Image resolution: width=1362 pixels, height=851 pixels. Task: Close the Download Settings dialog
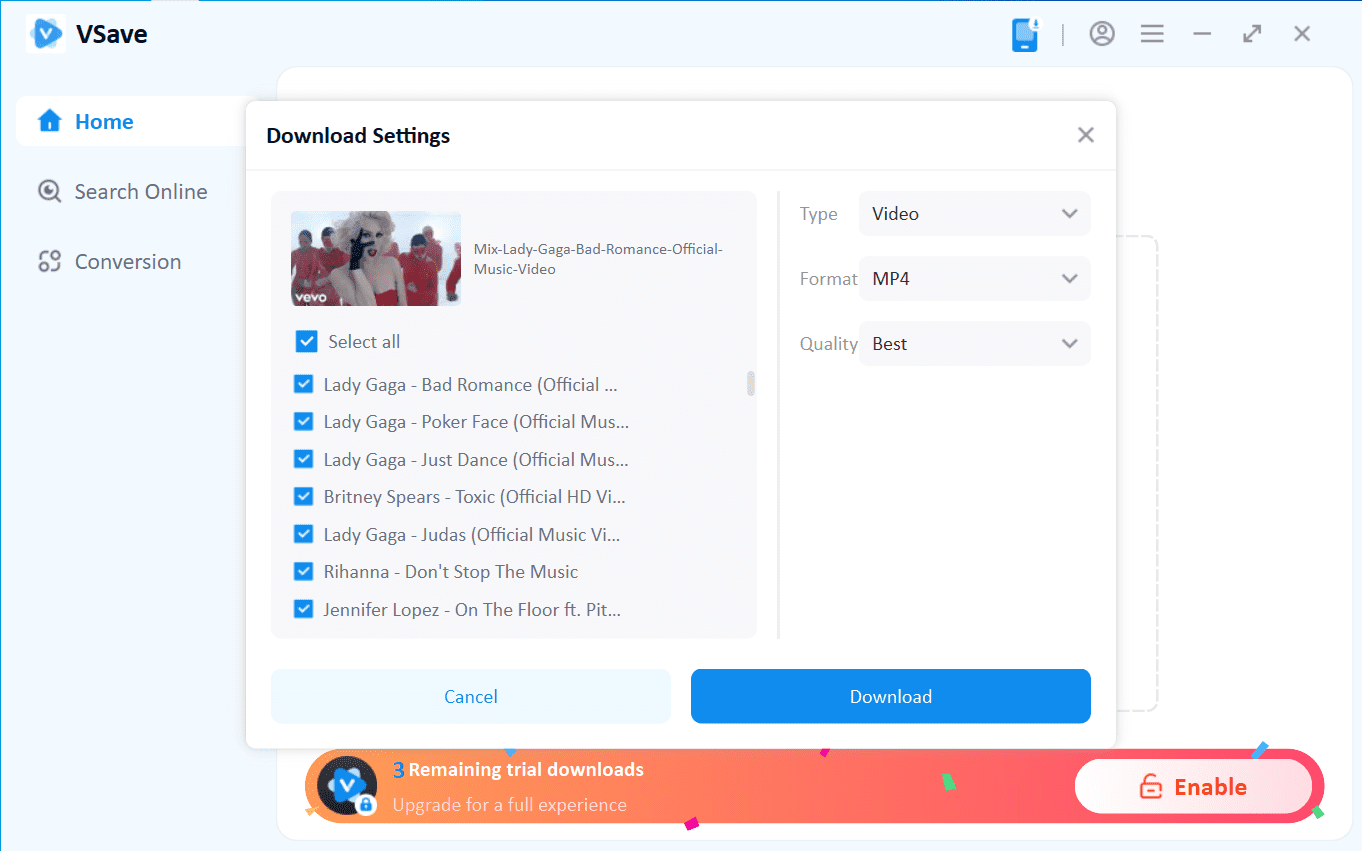1086,135
